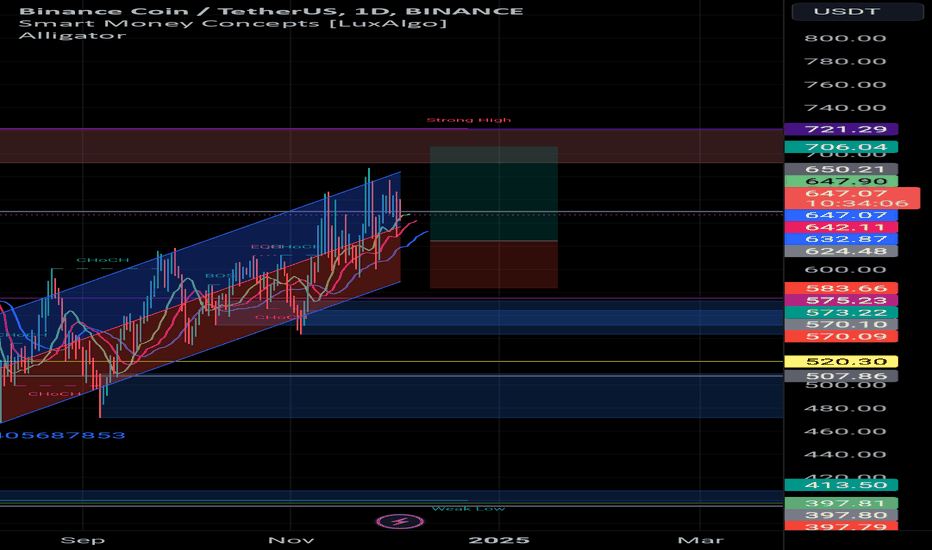Click the 800.00 price axis tick
Screen dimensions: 932x550
pyautogui.click(x=845, y=39)
